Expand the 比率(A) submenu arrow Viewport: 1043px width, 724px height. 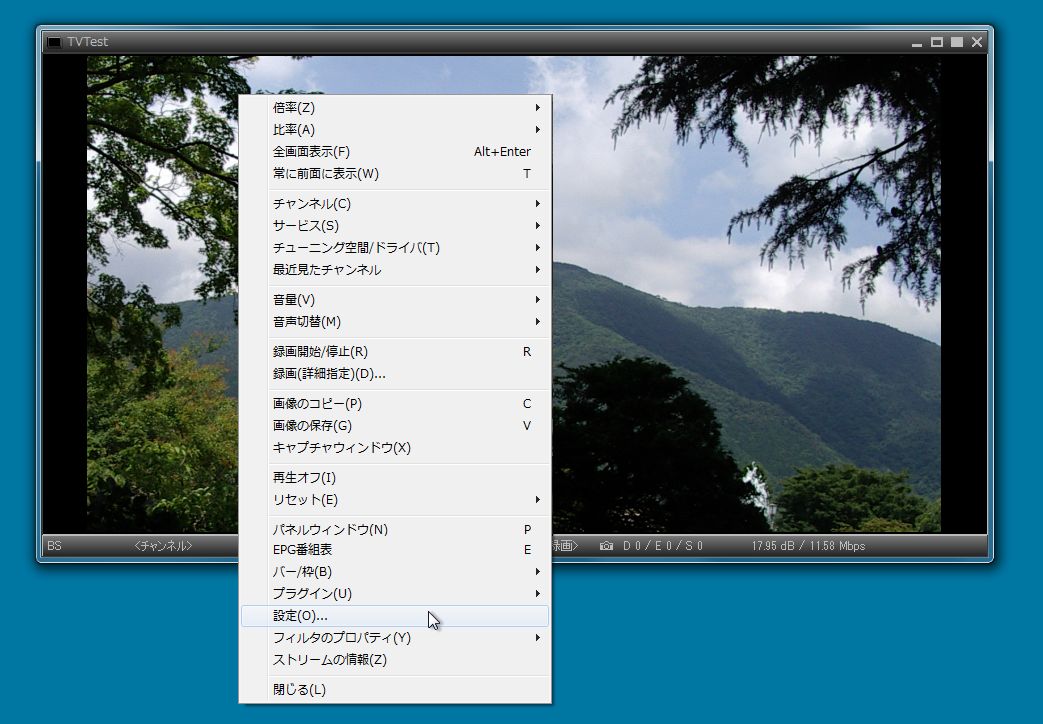pos(537,129)
